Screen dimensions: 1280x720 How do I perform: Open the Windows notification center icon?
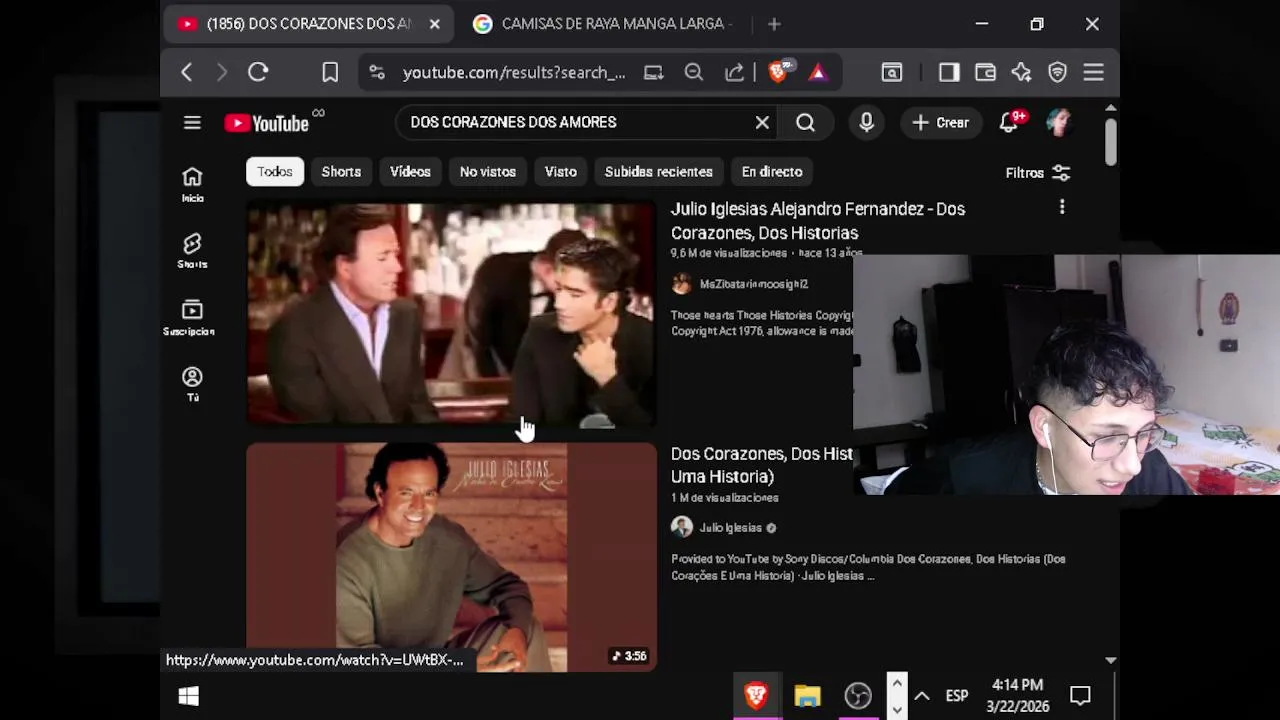pos(1080,696)
